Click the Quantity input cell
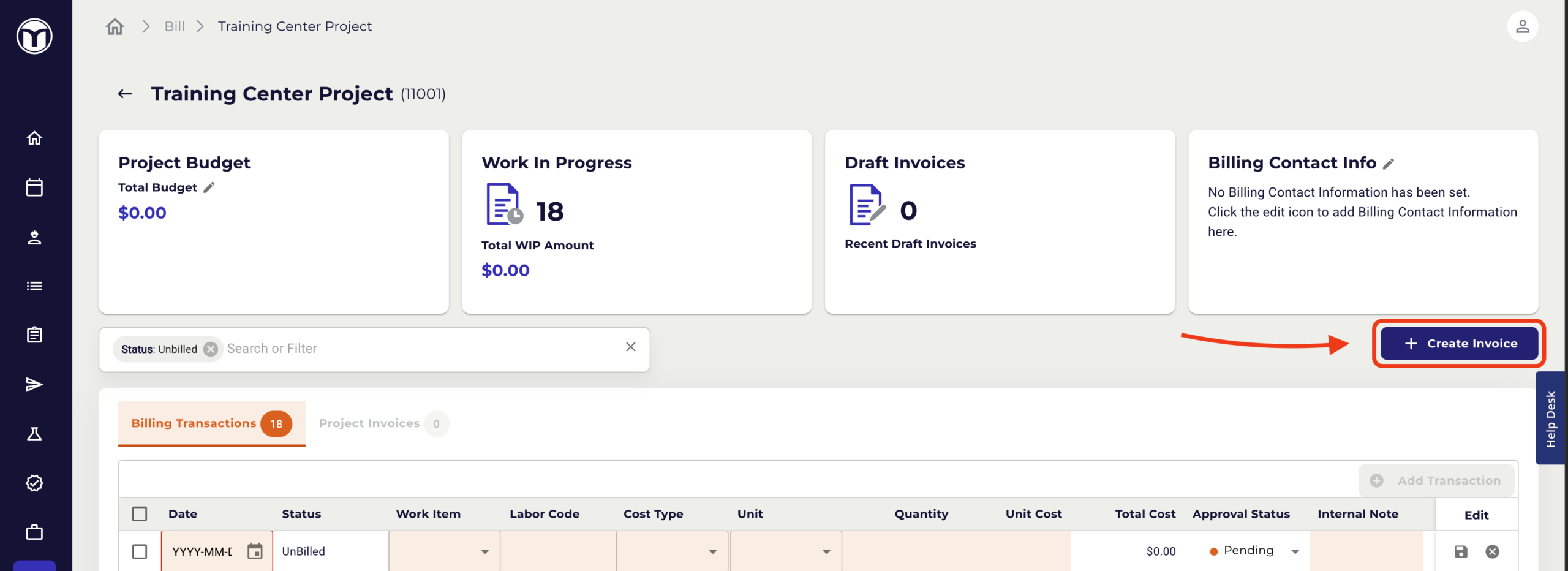 point(899,551)
